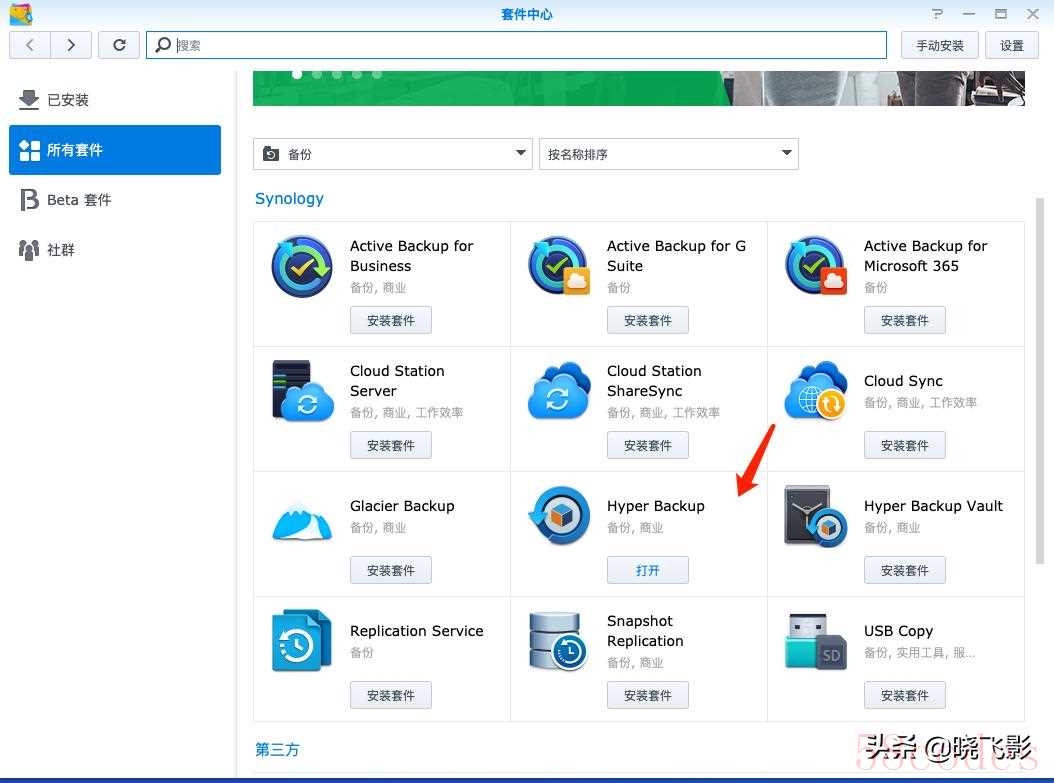
Task: Install Hyper Backup Vault package
Action: [905, 571]
